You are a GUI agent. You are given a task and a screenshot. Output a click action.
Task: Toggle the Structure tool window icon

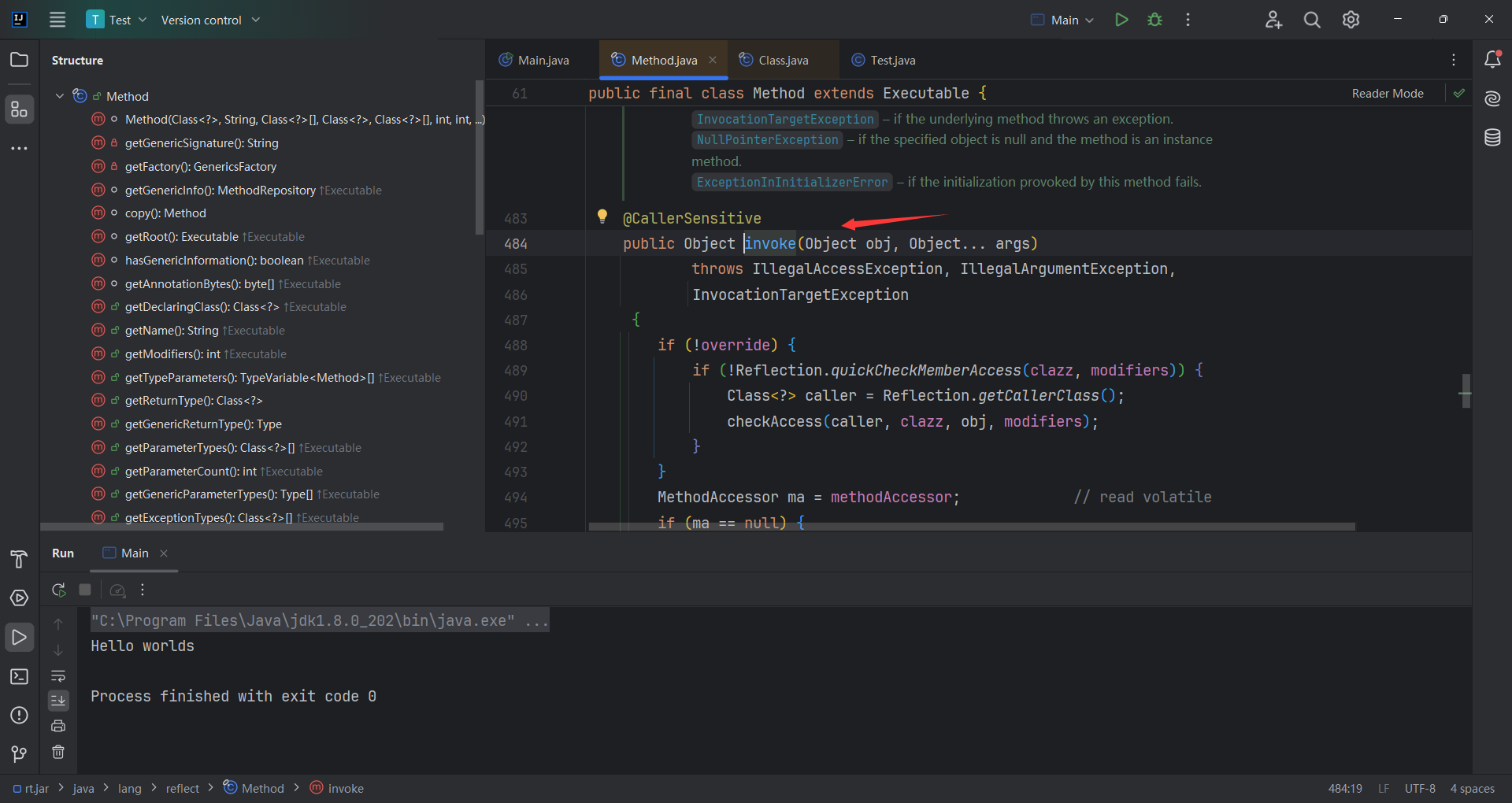19,109
